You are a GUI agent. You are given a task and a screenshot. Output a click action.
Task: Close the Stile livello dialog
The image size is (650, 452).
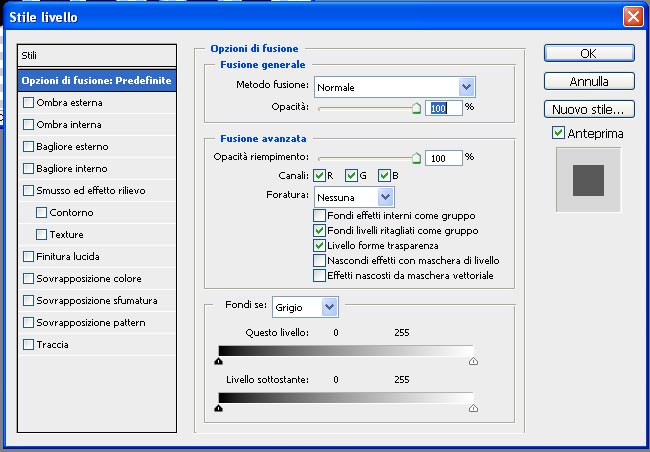click(633, 17)
